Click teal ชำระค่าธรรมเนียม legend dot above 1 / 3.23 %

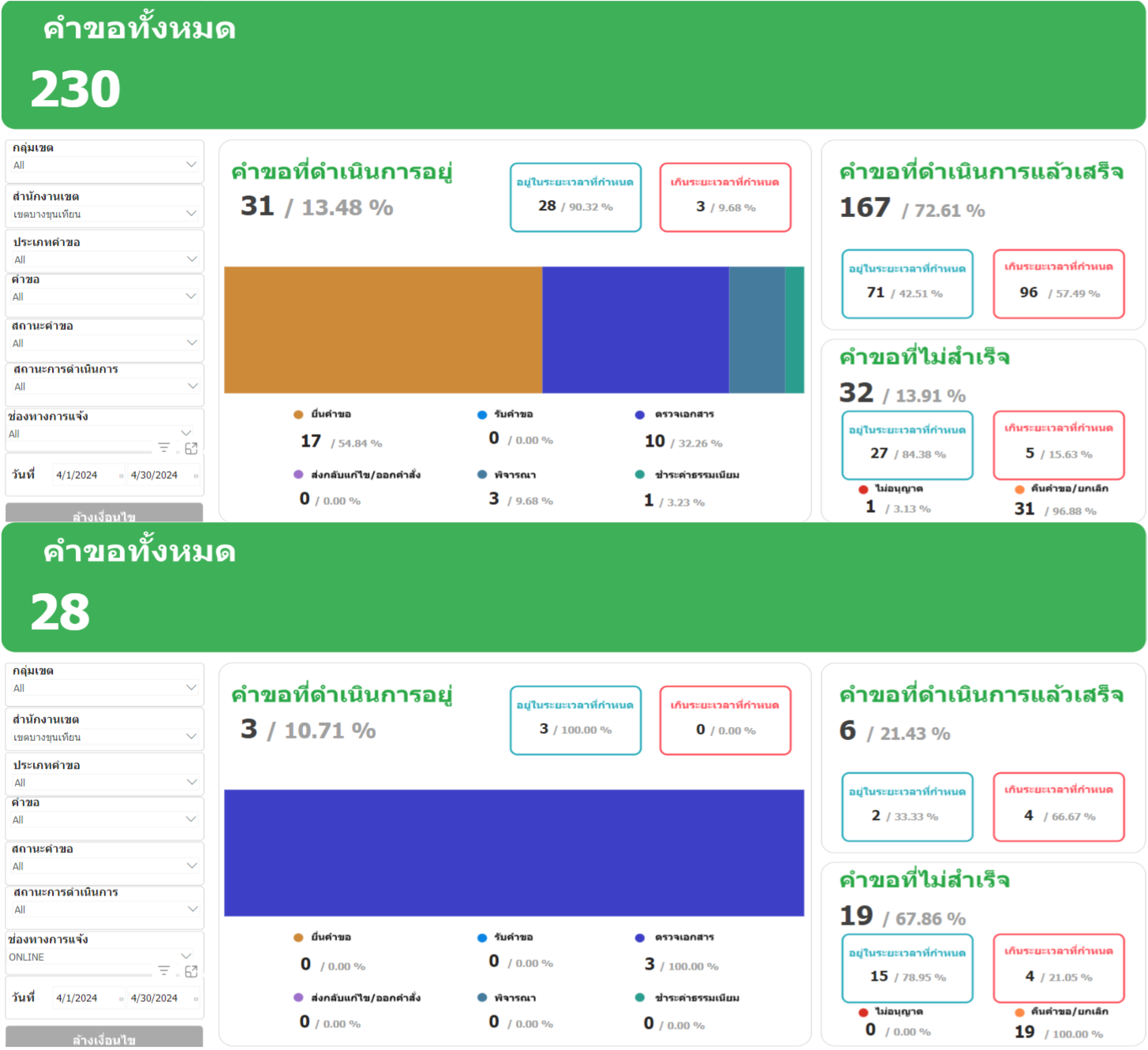640,474
